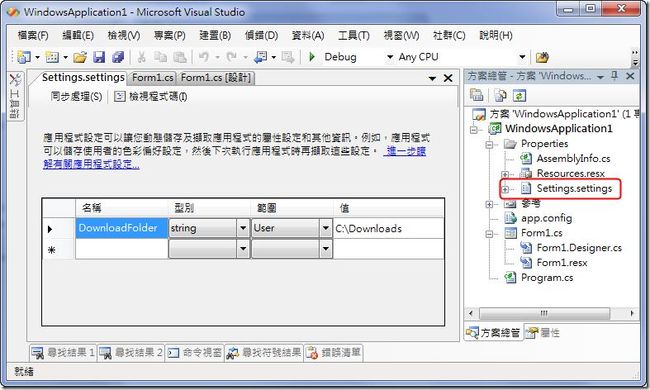Open the scope dropdown in the new row
The image size is (650, 390).
click(326, 249)
